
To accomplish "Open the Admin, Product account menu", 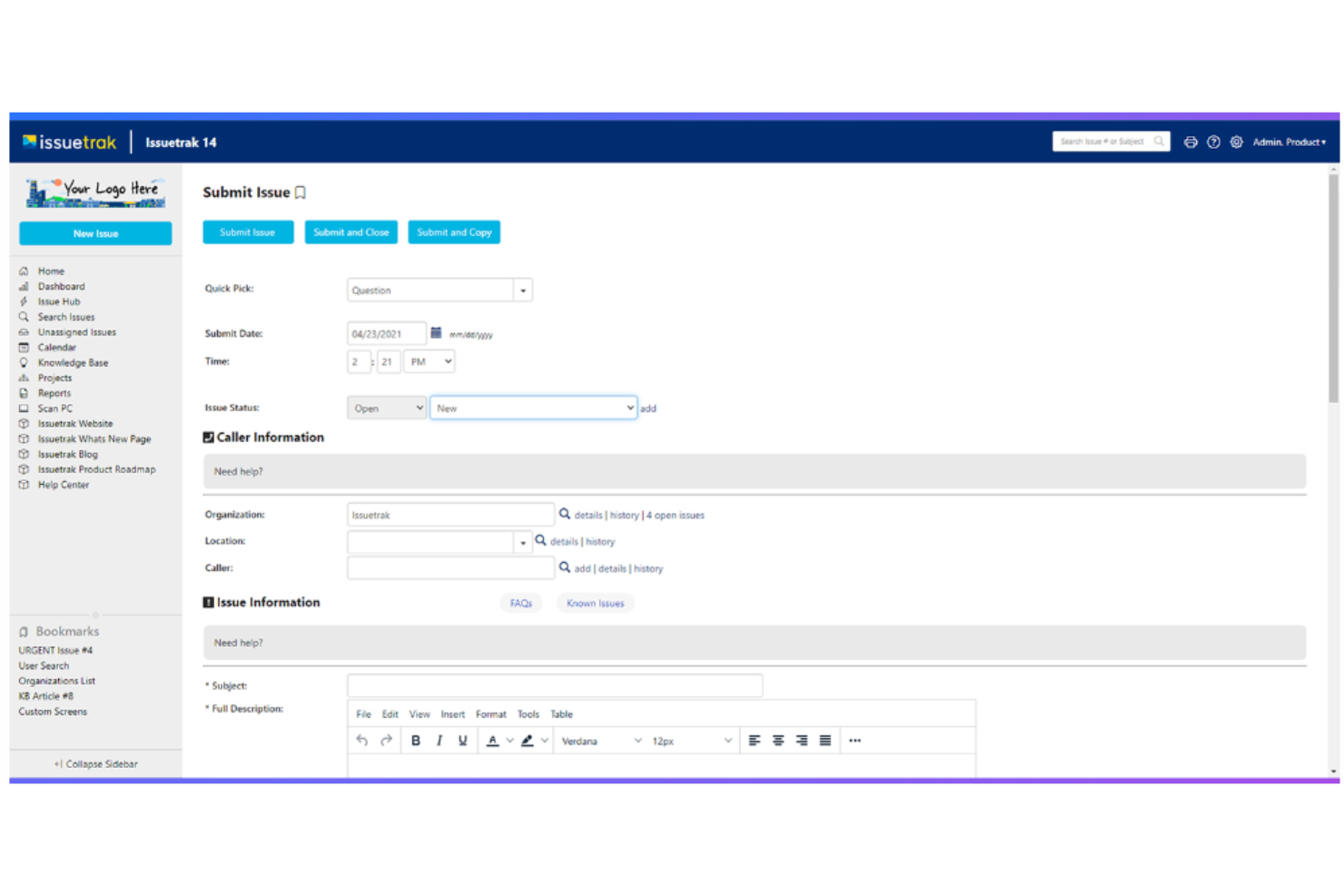I will (x=1290, y=143).
